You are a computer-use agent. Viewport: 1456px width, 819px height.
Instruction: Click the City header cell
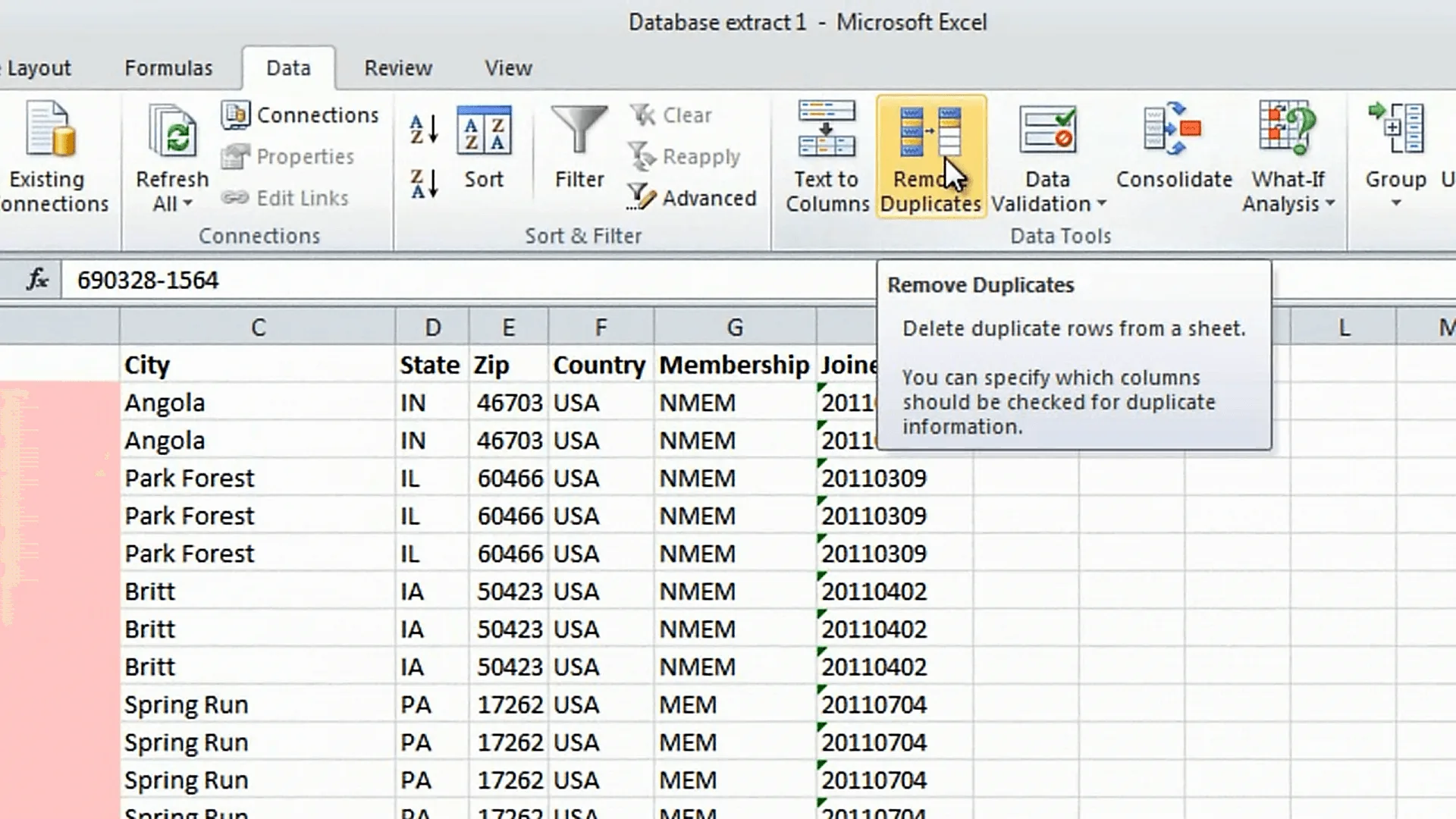[x=258, y=365]
